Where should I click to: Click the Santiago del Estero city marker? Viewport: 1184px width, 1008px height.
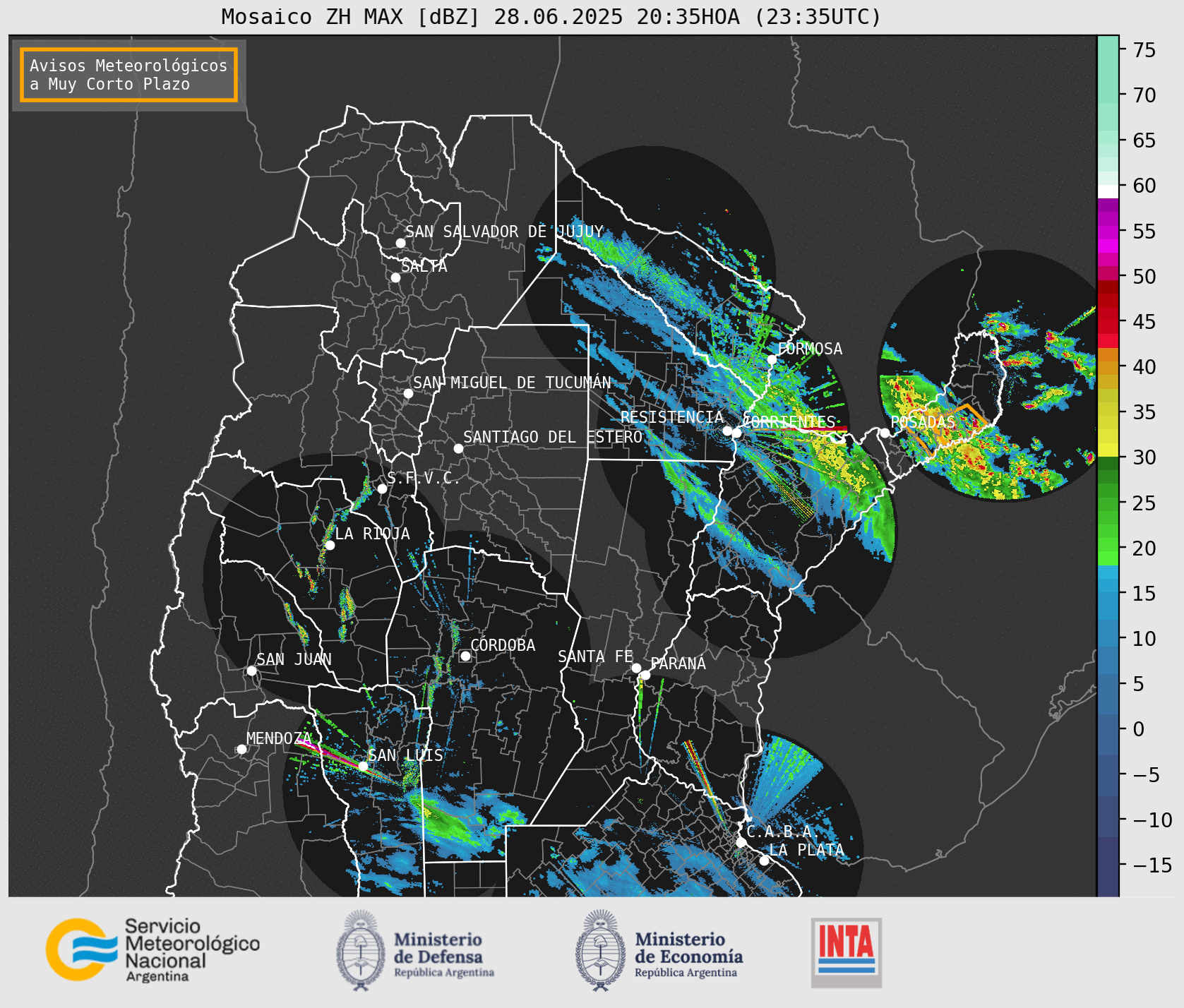[458, 448]
